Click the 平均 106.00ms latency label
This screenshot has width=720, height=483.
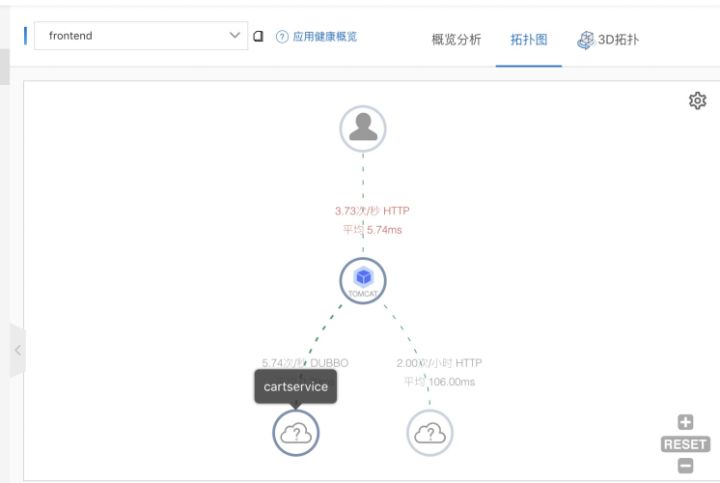[x=439, y=382]
